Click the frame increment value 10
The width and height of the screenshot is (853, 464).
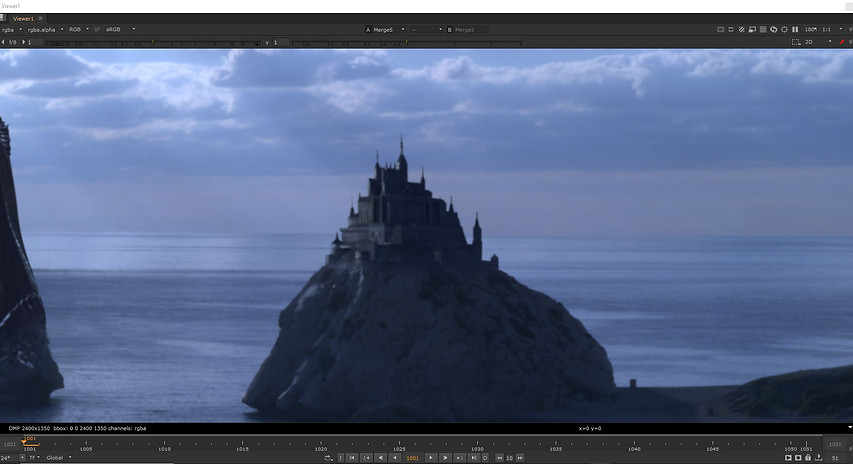point(510,458)
